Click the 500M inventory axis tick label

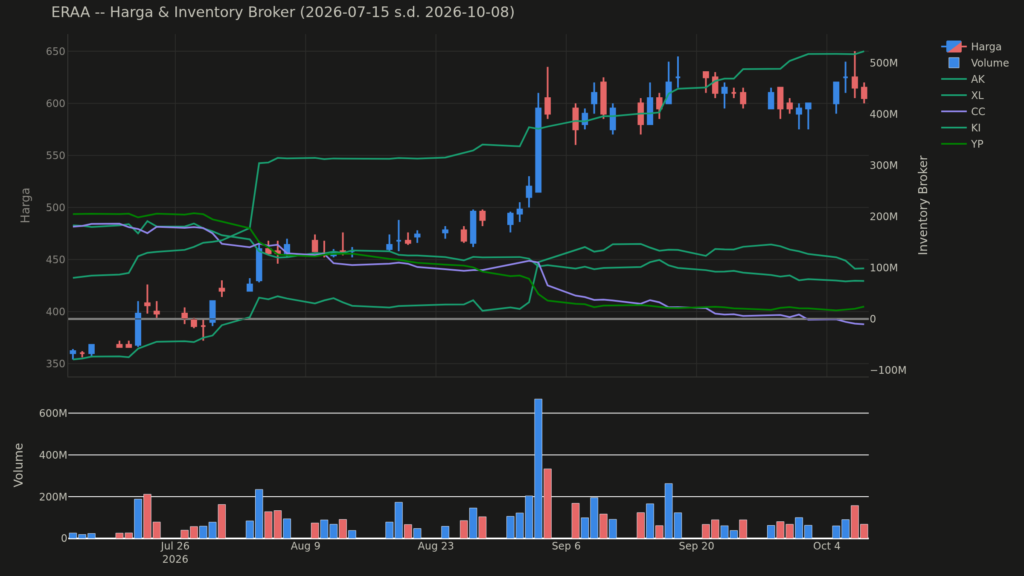click(884, 63)
